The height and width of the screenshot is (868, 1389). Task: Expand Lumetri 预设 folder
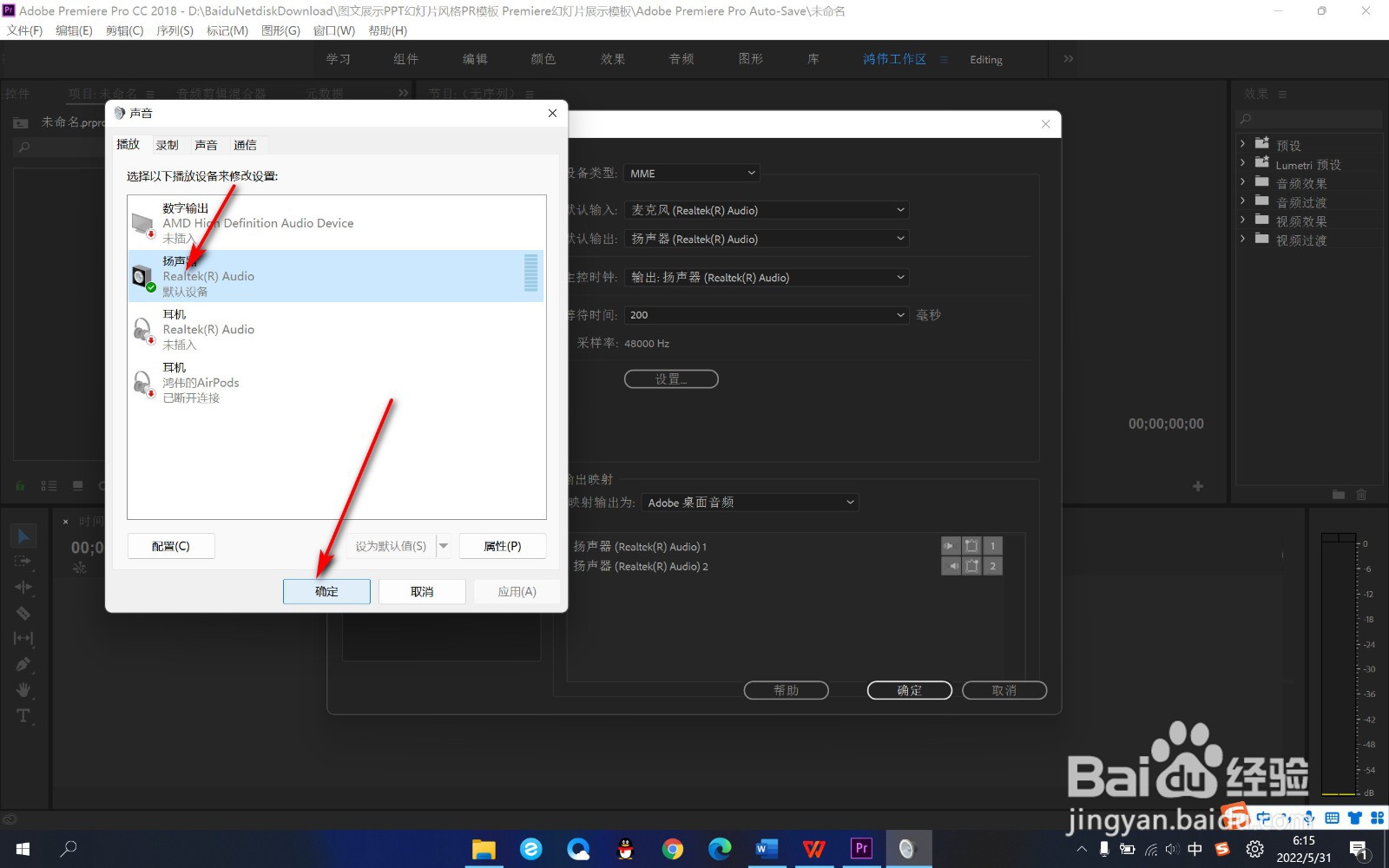(1243, 162)
